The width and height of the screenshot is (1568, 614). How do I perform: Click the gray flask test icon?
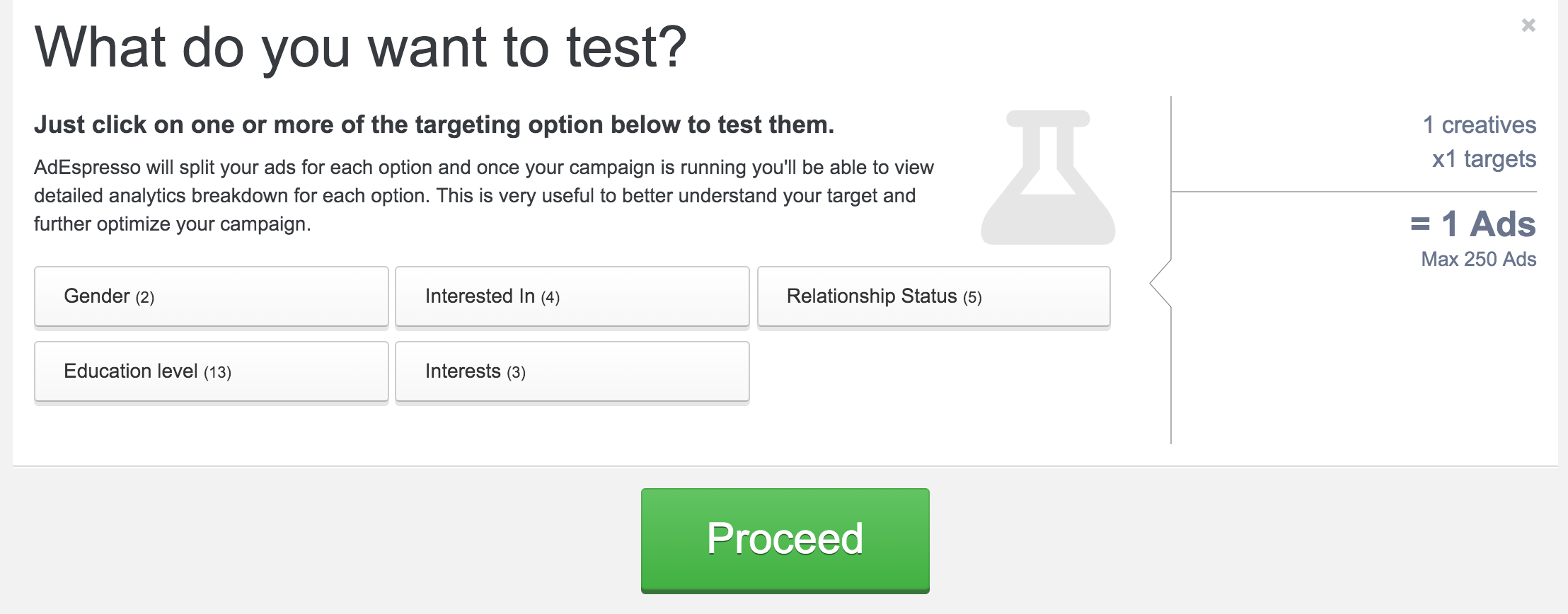pos(1048,178)
